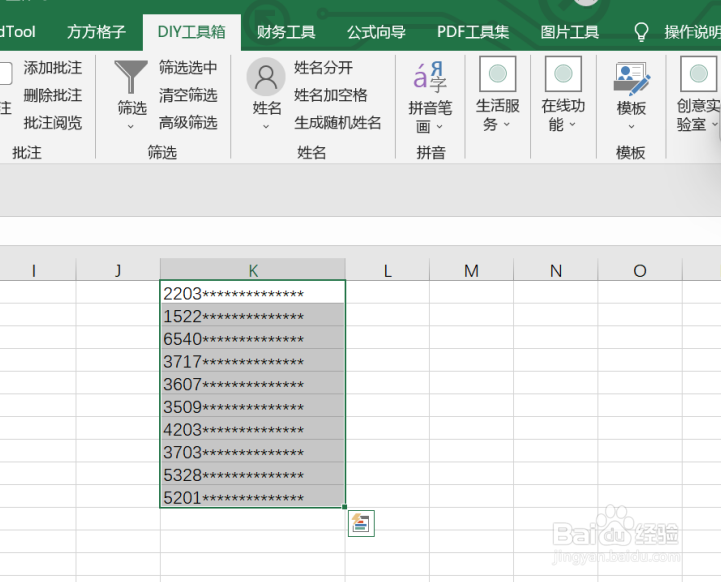Select cell starting with 3717
This screenshot has height=582, width=721.
tap(253, 361)
